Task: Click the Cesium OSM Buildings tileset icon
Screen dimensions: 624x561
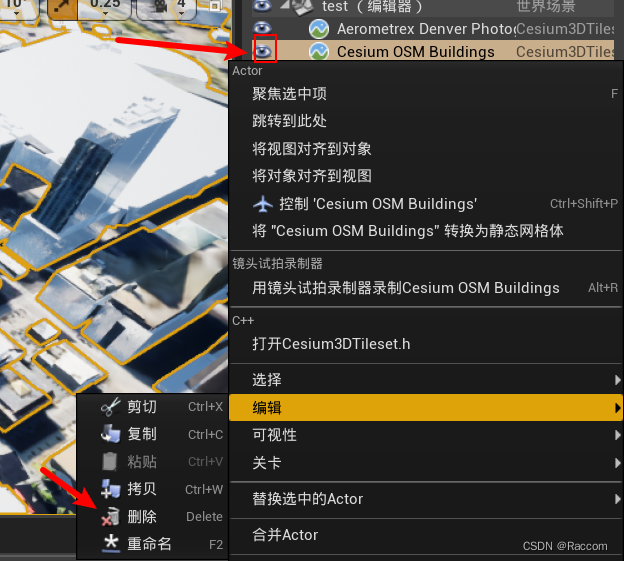Action: coord(319,51)
